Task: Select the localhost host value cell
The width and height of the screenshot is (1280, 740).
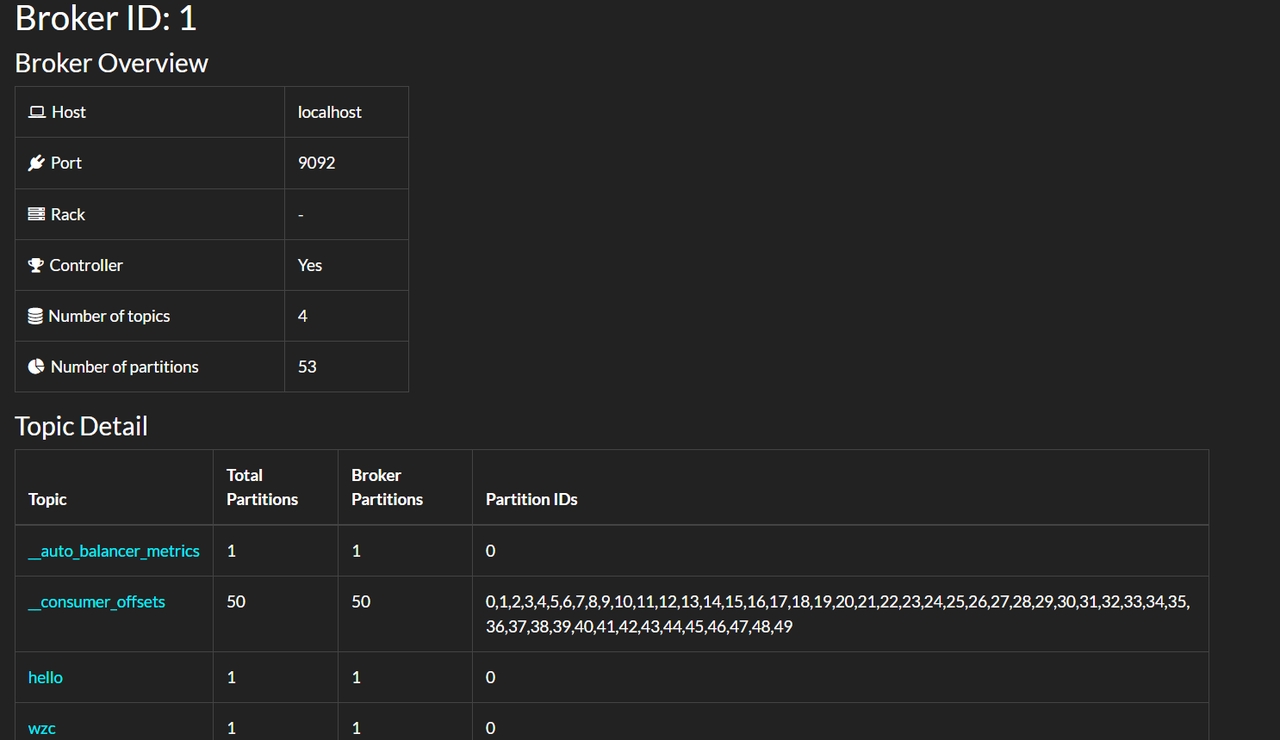Action: pos(330,112)
